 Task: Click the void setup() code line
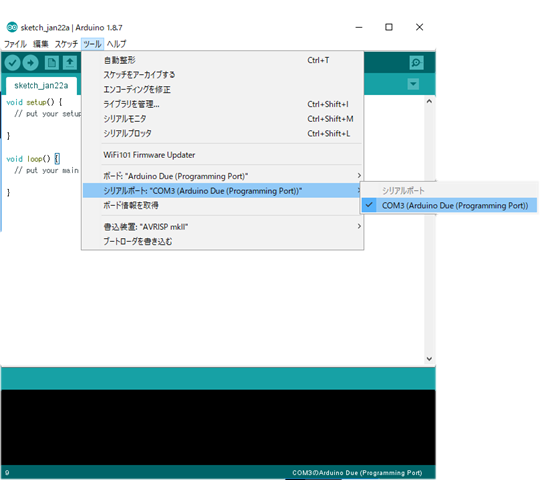34,102
